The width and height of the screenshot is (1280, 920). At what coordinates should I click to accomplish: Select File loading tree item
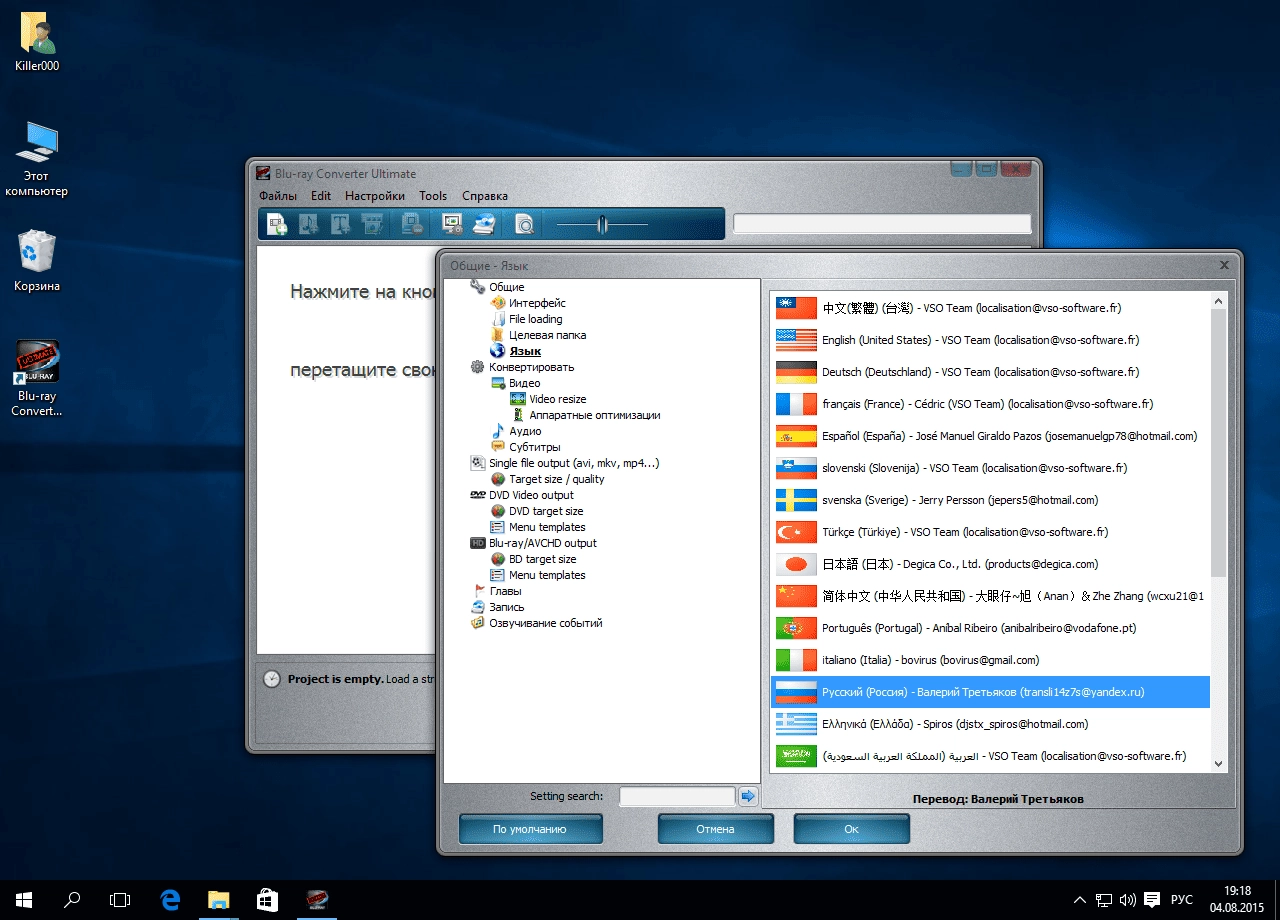pos(536,319)
